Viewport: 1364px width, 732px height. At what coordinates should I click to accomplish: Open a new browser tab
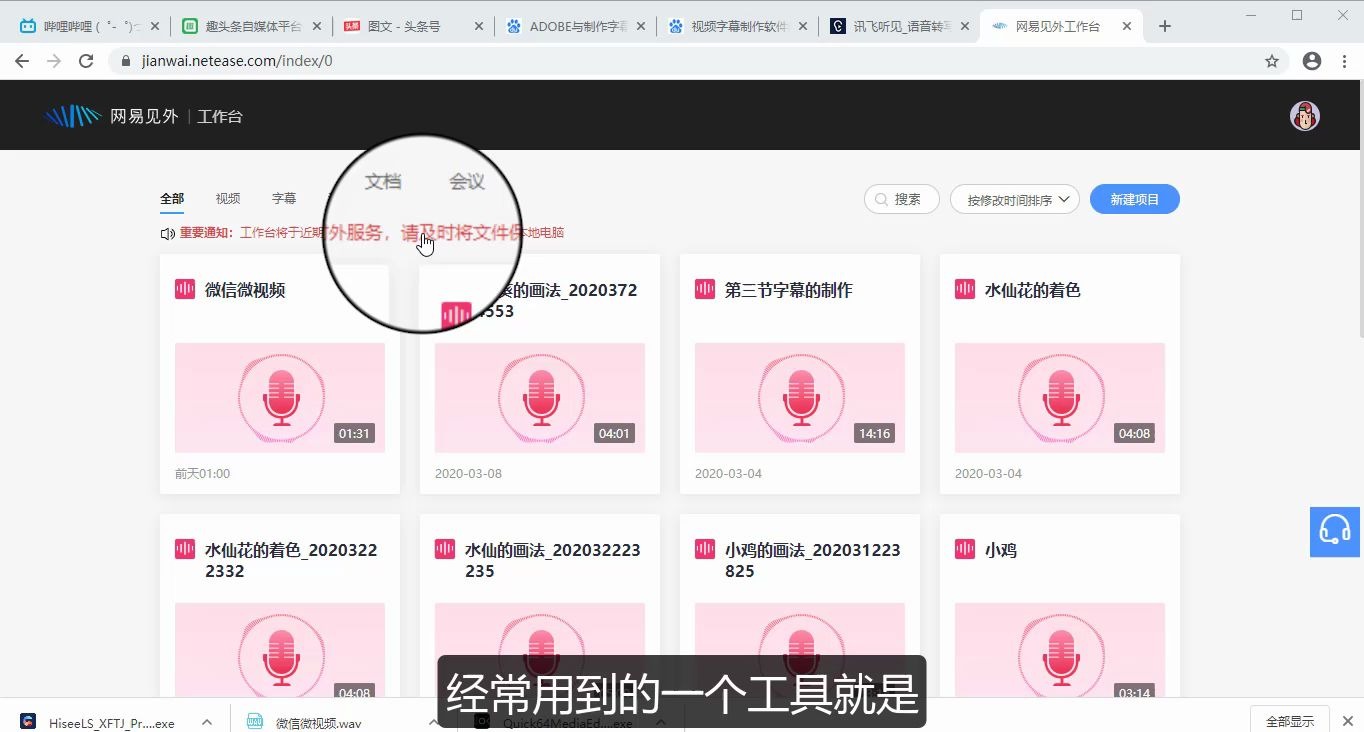(x=1164, y=26)
